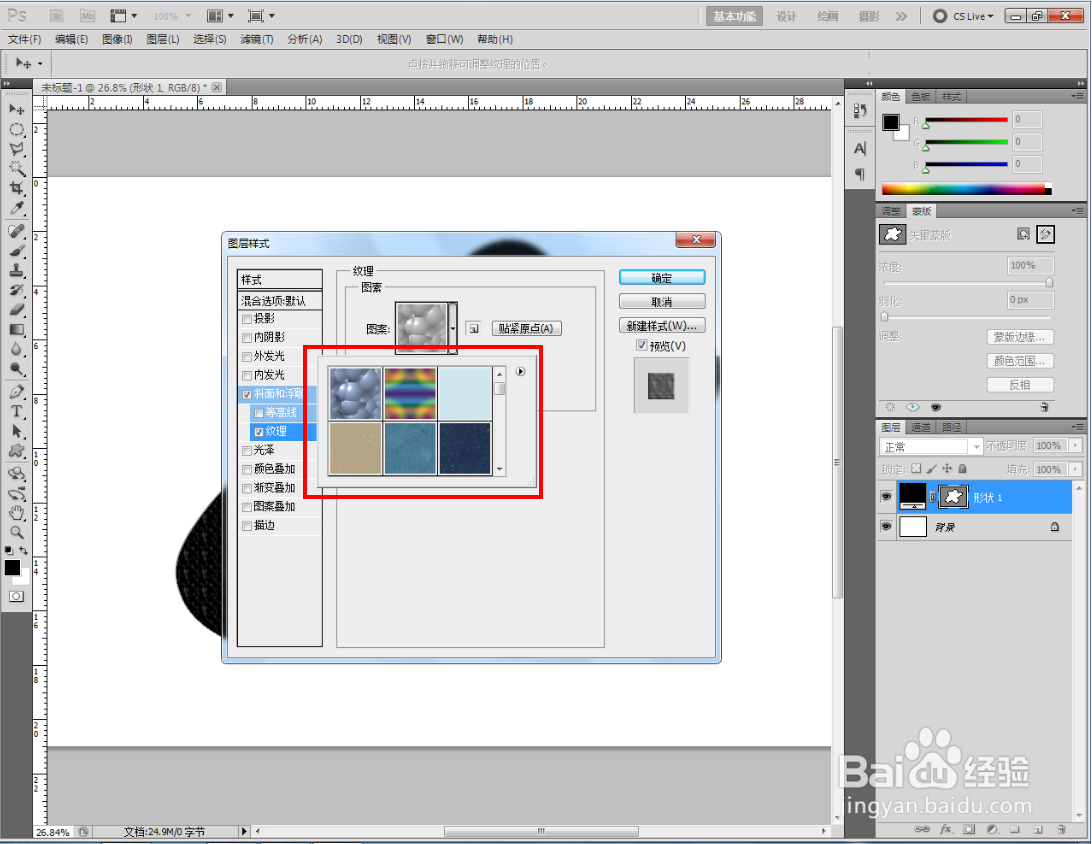Choose the dark navy pattern thumbnail
Screen dimensions: 1092x844
[x=465, y=448]
